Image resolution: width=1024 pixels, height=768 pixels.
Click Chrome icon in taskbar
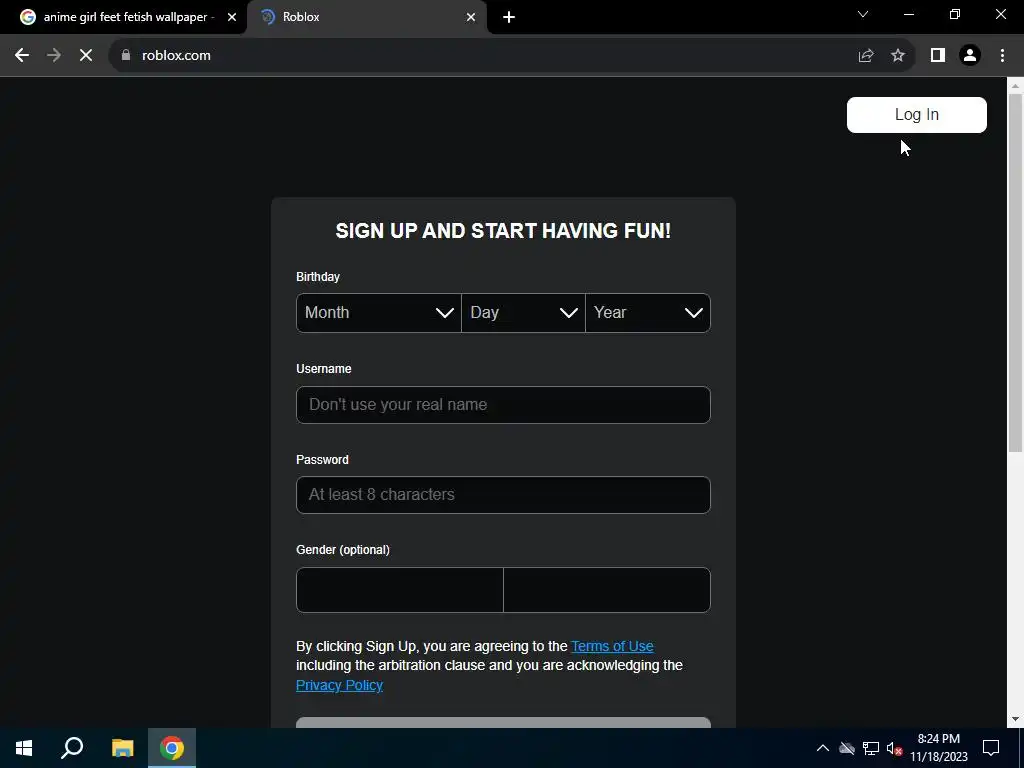172,748
